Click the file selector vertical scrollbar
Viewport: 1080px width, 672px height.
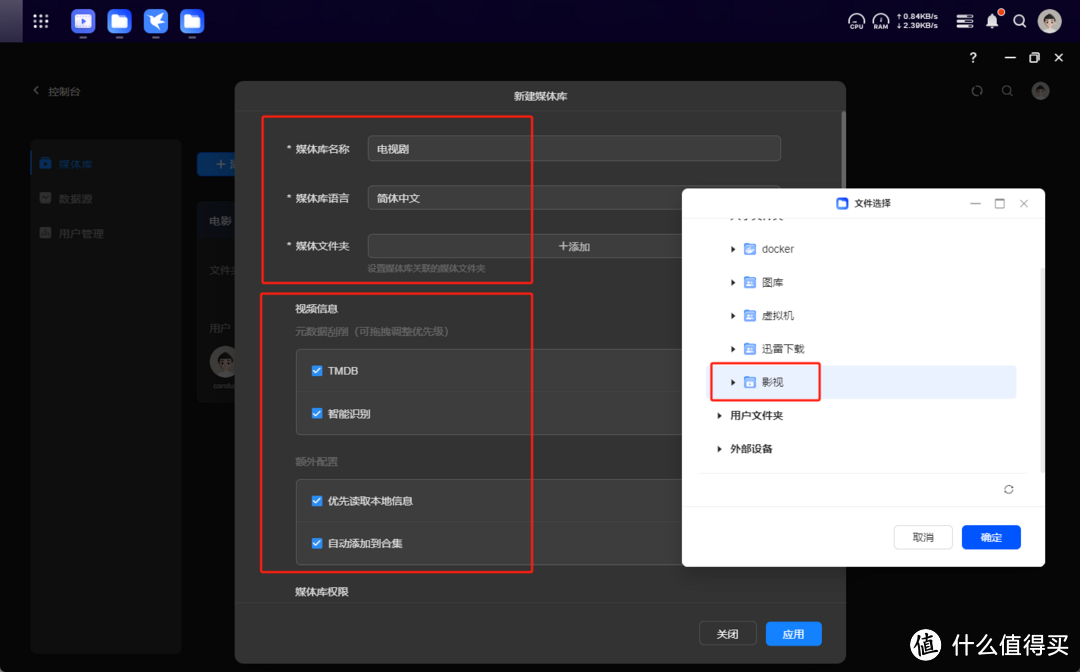coord(1041,370)
